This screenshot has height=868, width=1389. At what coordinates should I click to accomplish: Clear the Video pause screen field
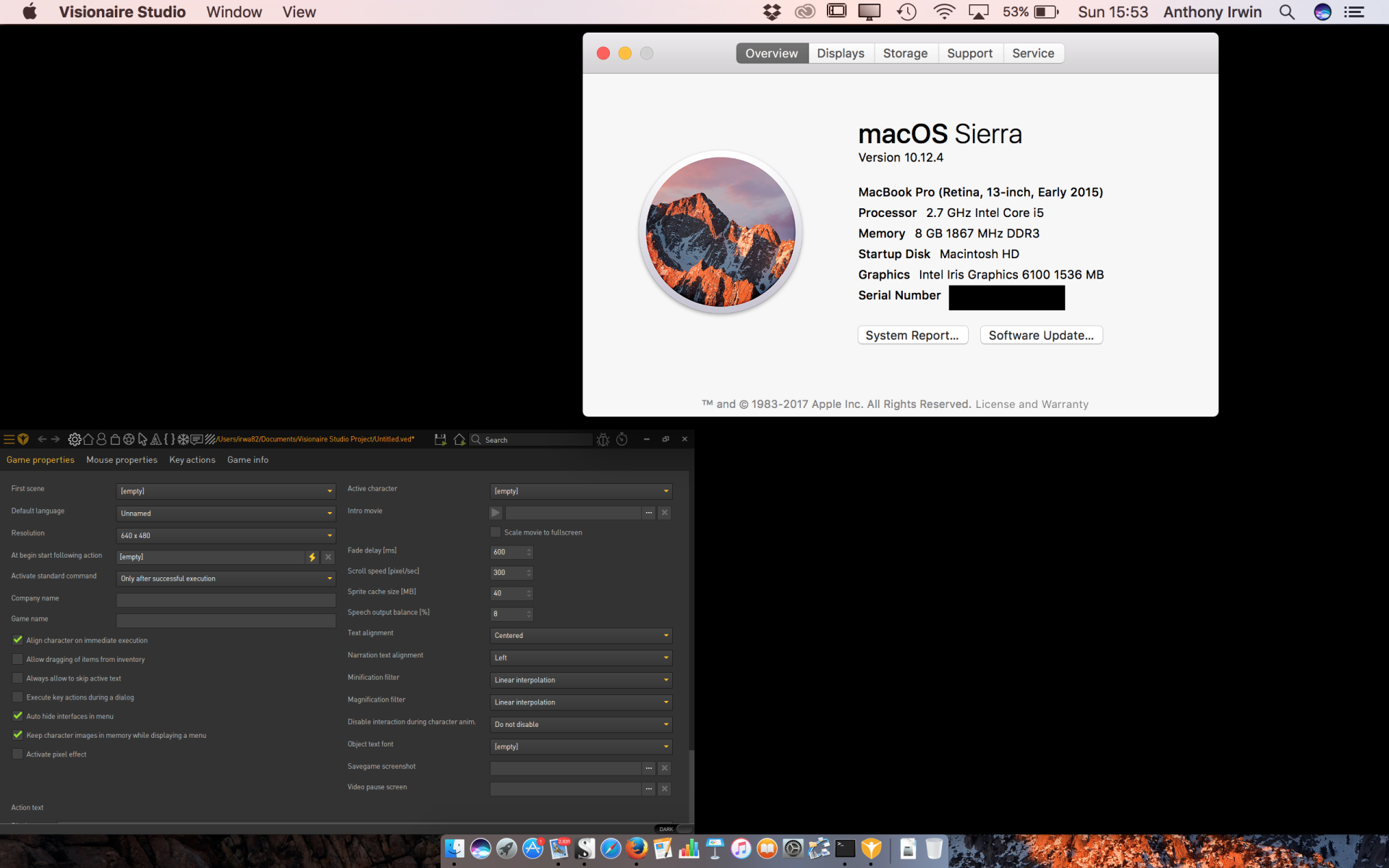pyautogui.click(x=665, y=788)
